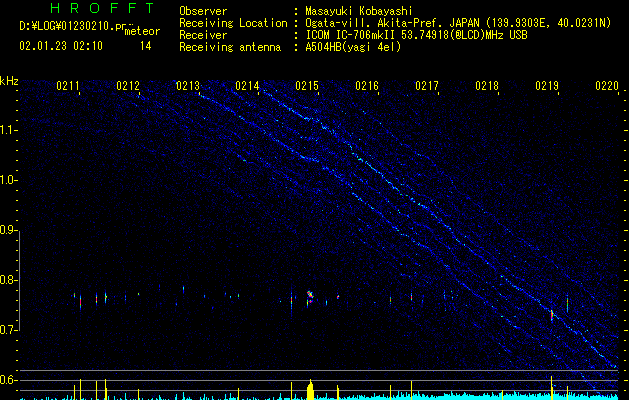Click the 0214 time marker
Viewport: 629px width, 400px height.
pyautogui.click(x=247, y=86)
